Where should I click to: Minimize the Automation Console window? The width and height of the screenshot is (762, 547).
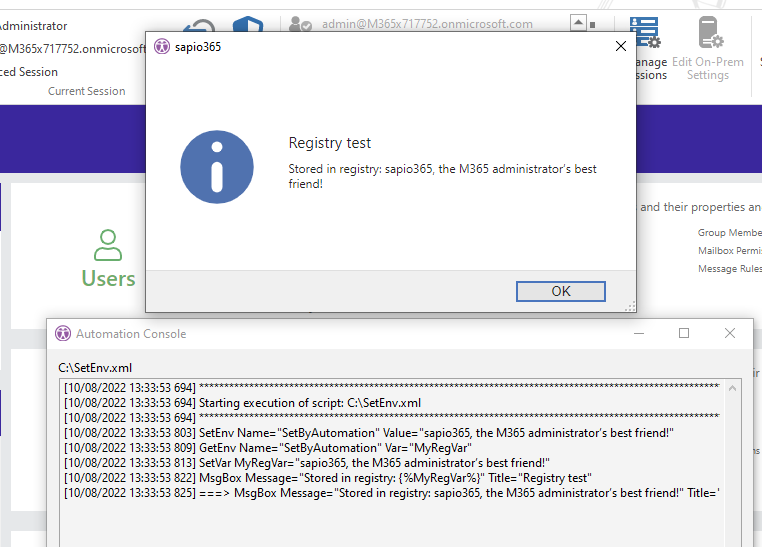[638, 333]
